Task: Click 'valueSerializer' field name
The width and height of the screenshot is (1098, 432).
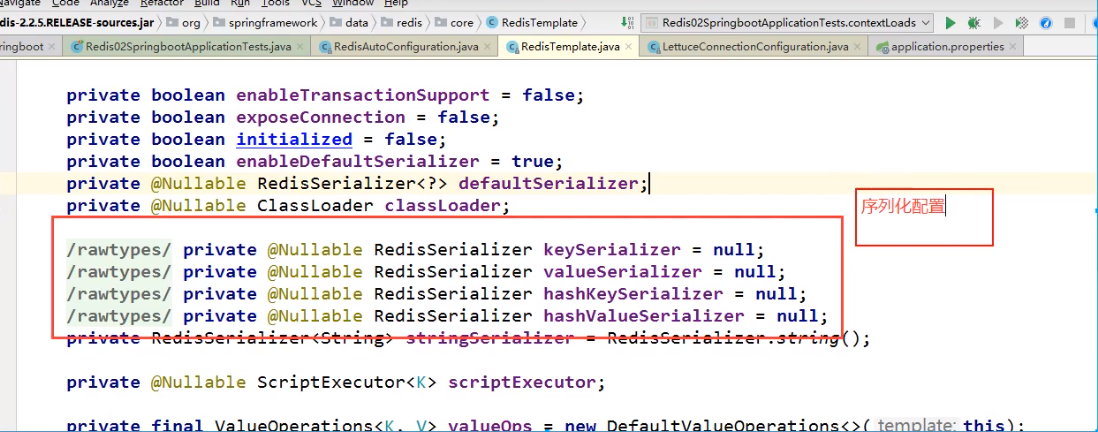Action: tap(623, 272)
